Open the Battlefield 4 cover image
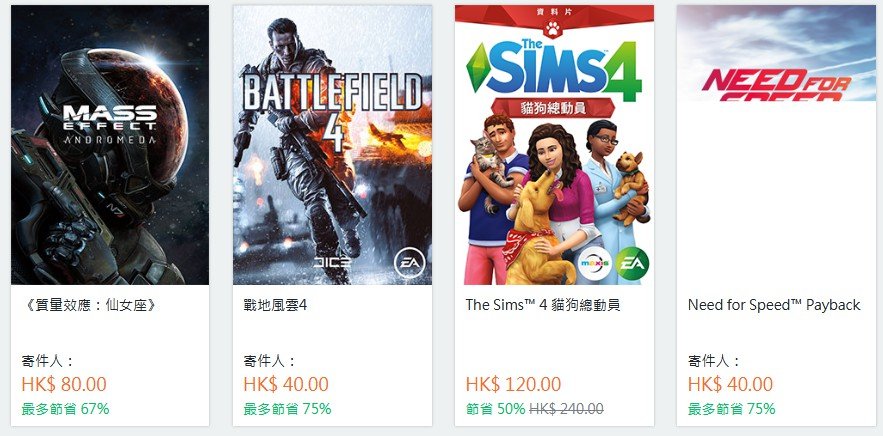 pos(332,145)
